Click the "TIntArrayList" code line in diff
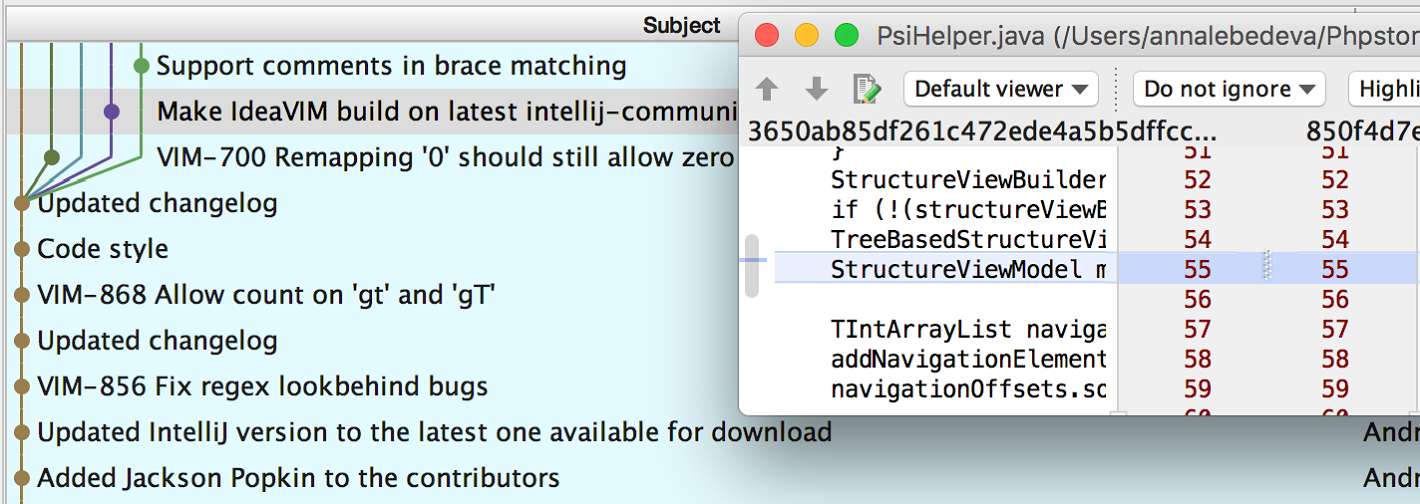The width and height of the screenshot is (1420, 504). (967, 329)
